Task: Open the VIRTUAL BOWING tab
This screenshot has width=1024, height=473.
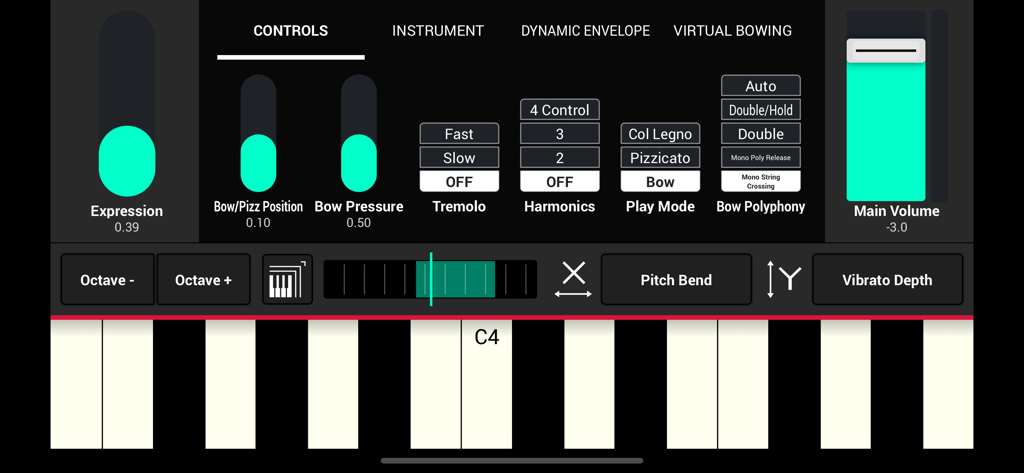Action: pyautogui.click(x=732, y=31)
